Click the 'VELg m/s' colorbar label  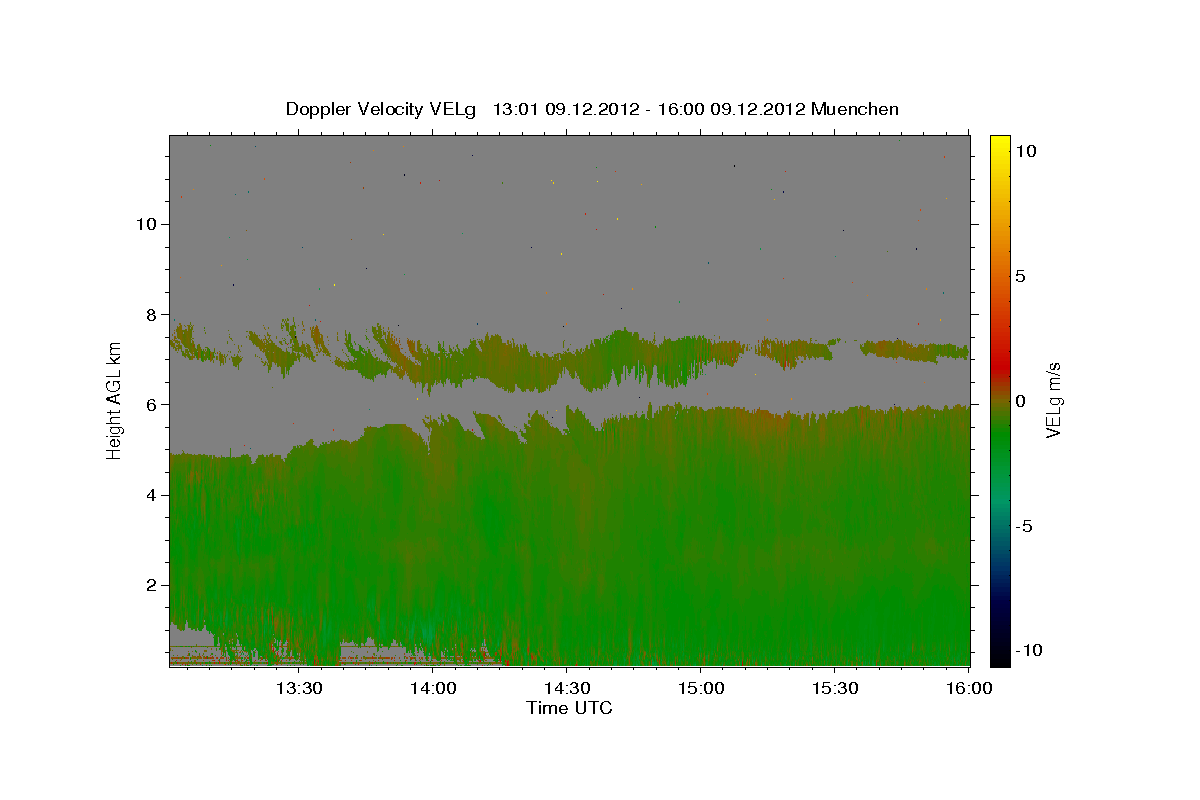(x=1053, y=400)
